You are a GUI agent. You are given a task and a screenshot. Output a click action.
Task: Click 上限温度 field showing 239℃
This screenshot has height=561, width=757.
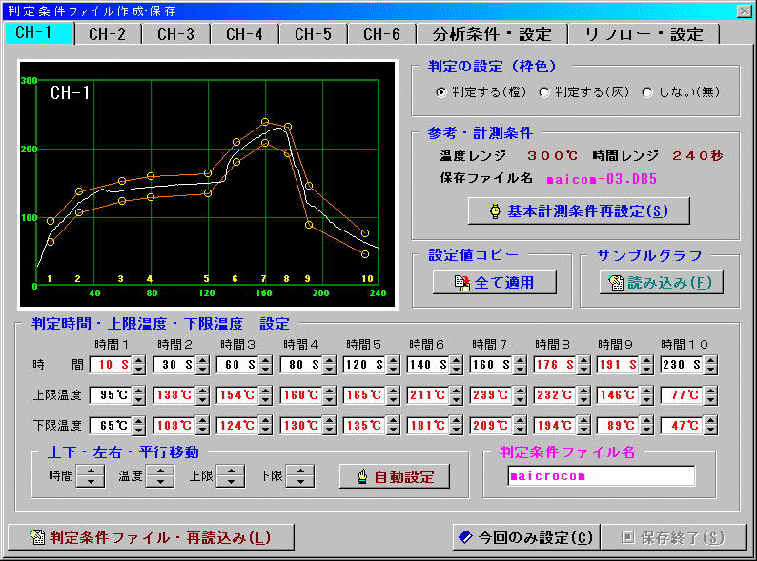491,395
